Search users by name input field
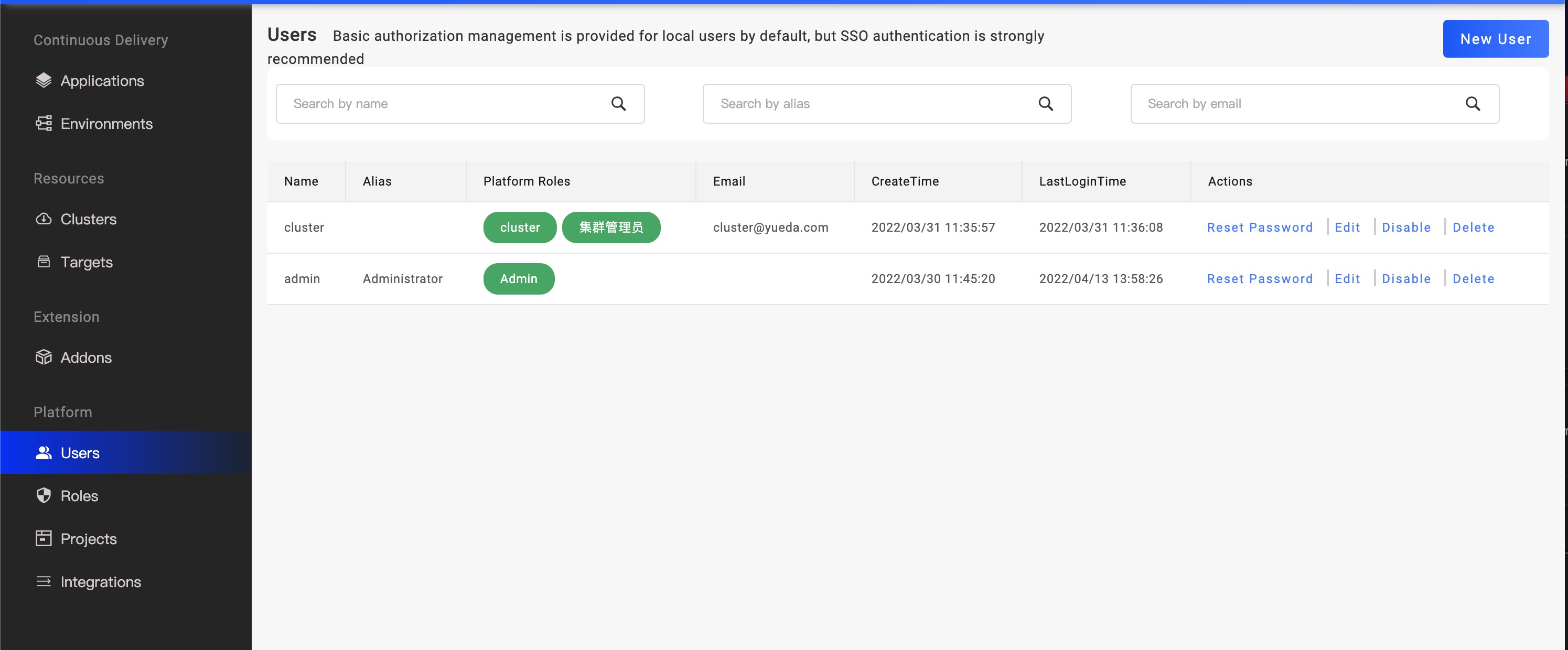This screenshot has width=1568, height=650. tap(461, 103)
